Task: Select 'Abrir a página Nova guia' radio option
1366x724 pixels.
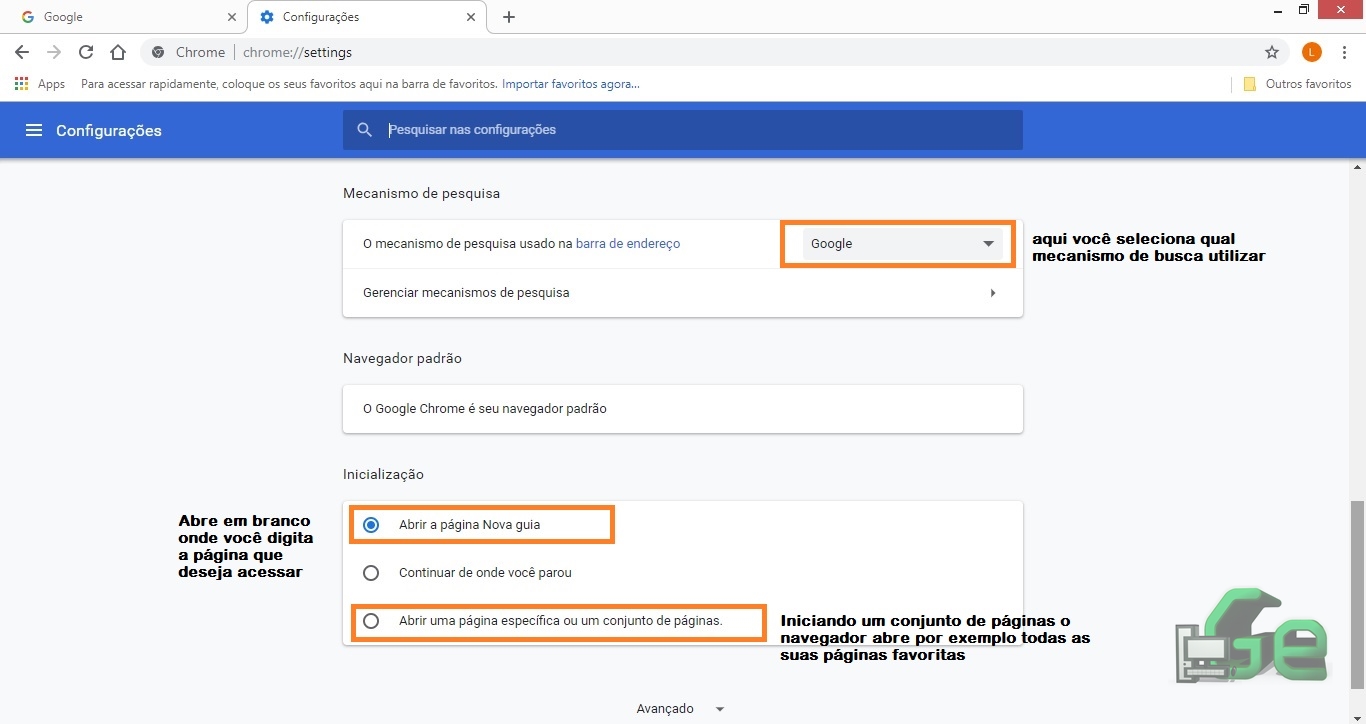Action: (x=371, y=524)
